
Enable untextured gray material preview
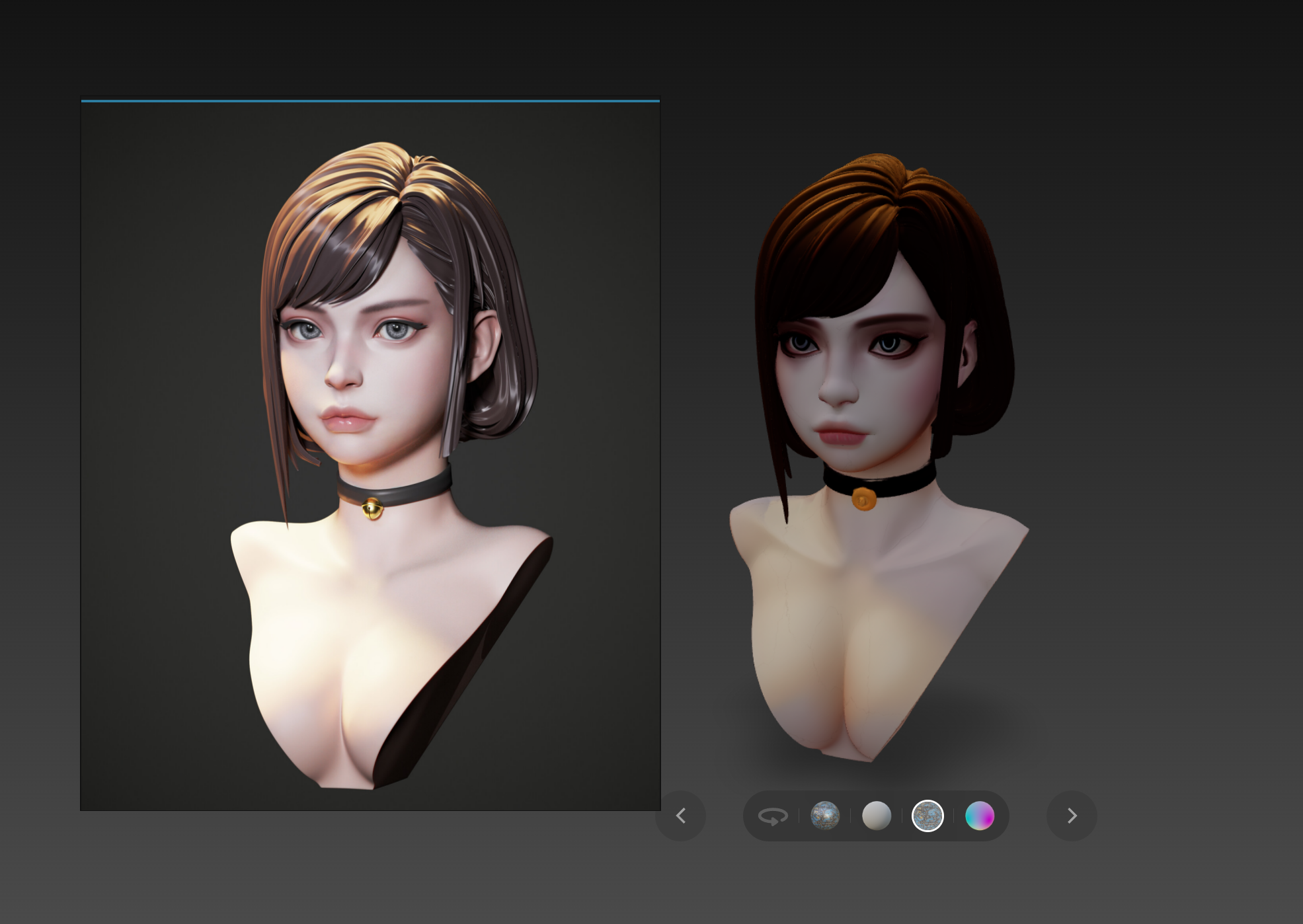pos(876,816)
